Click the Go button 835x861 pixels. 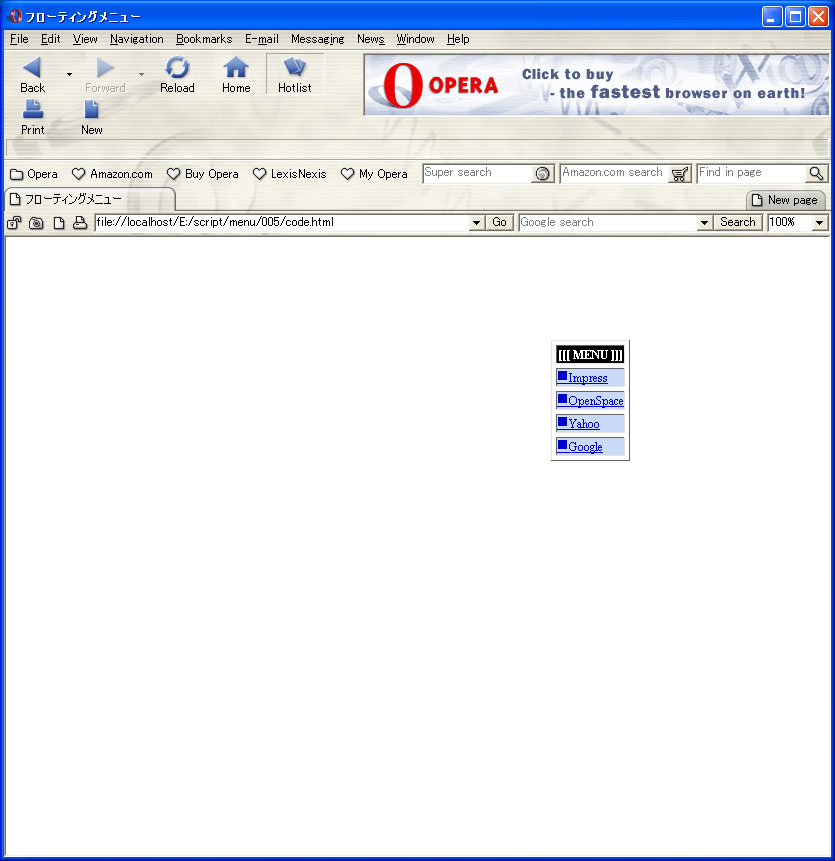[499, 222]
